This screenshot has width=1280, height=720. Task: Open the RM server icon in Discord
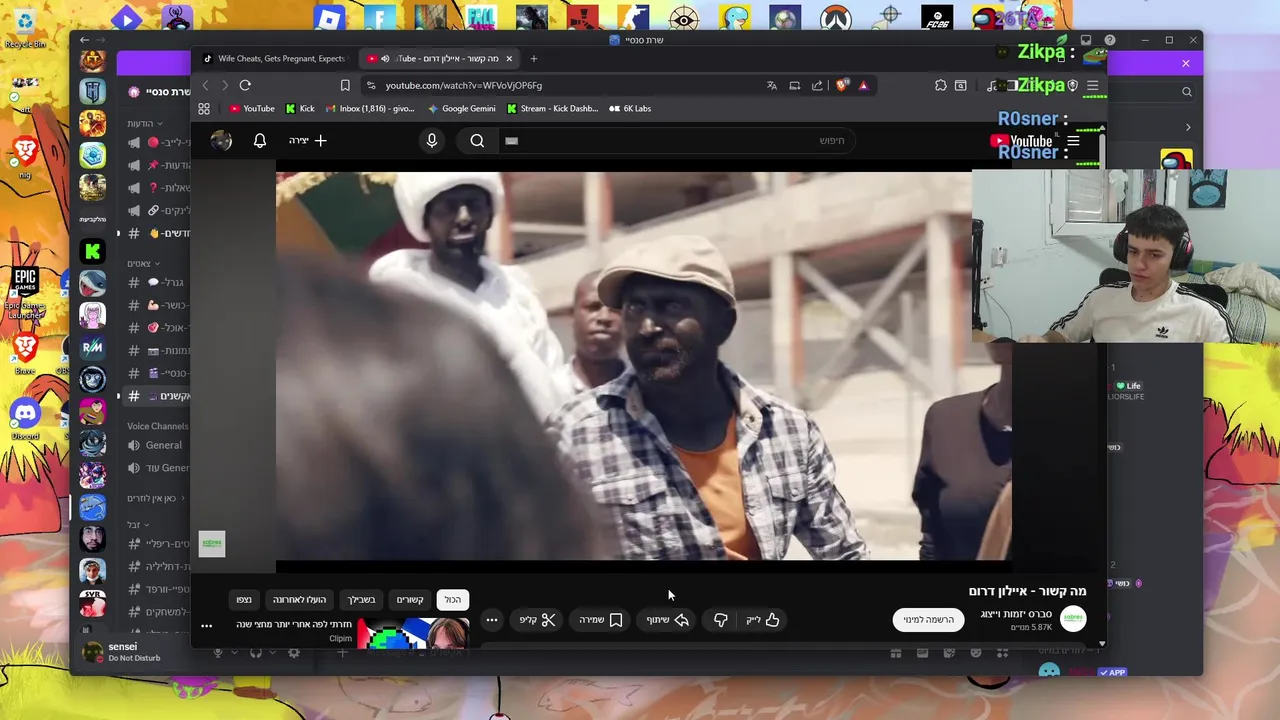click(x=93, y=347)
